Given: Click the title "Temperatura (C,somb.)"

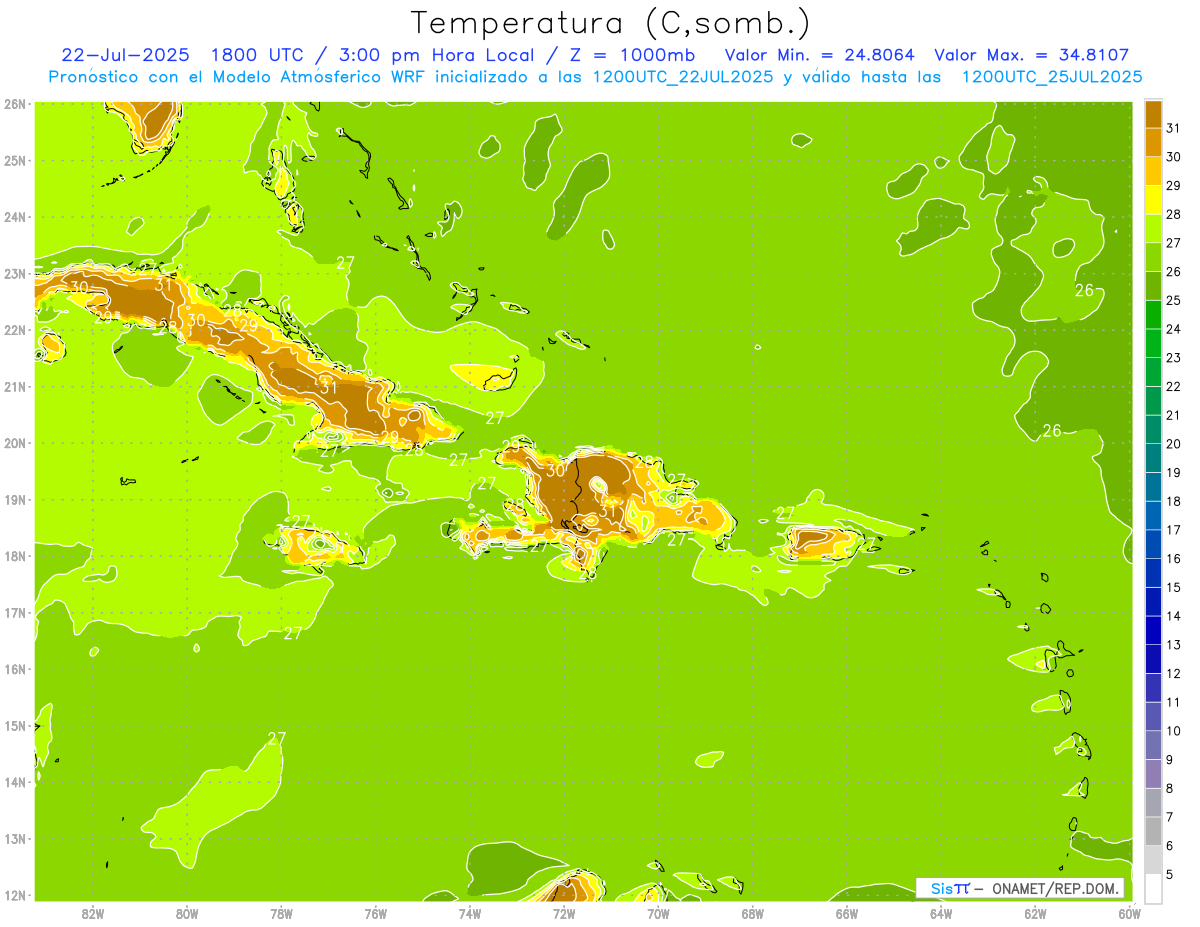Looking at the screenshot, I should [x=610, y=23].
